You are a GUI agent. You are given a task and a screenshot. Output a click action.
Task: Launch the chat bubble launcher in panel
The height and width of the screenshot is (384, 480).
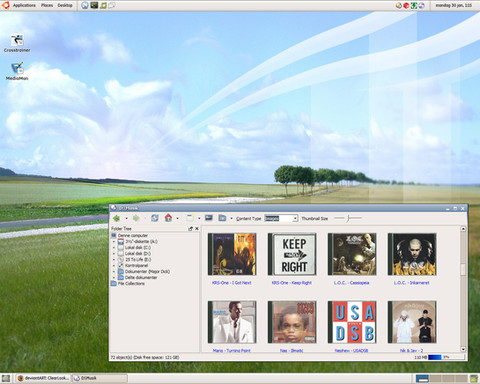click(x=112, y=5)
